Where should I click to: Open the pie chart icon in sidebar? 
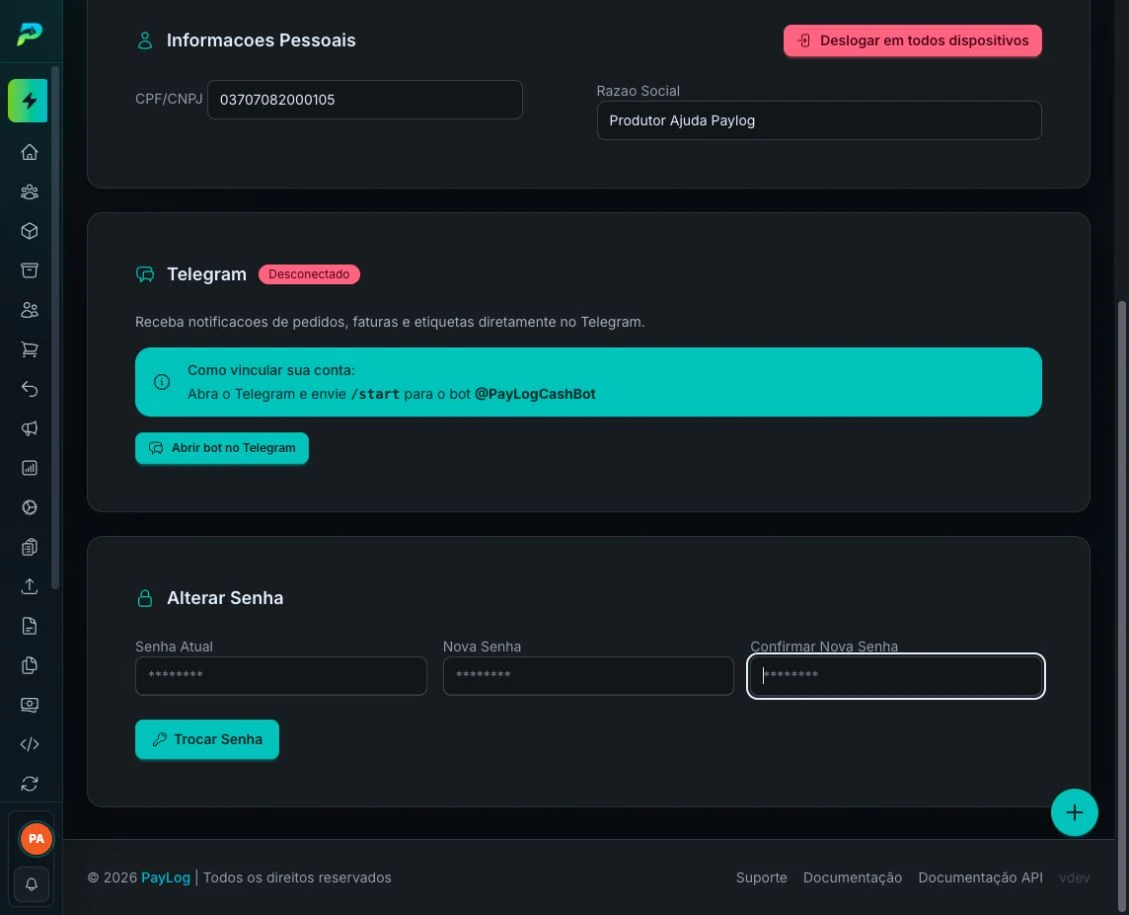pos(30,508)
